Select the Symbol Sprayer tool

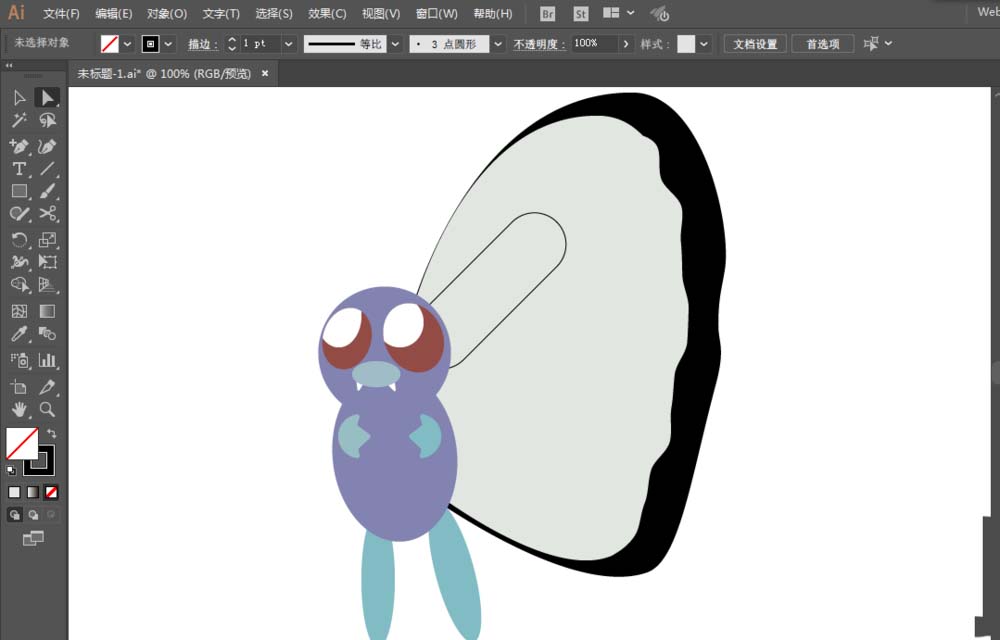pyautogui.click(x=19, y=360)
